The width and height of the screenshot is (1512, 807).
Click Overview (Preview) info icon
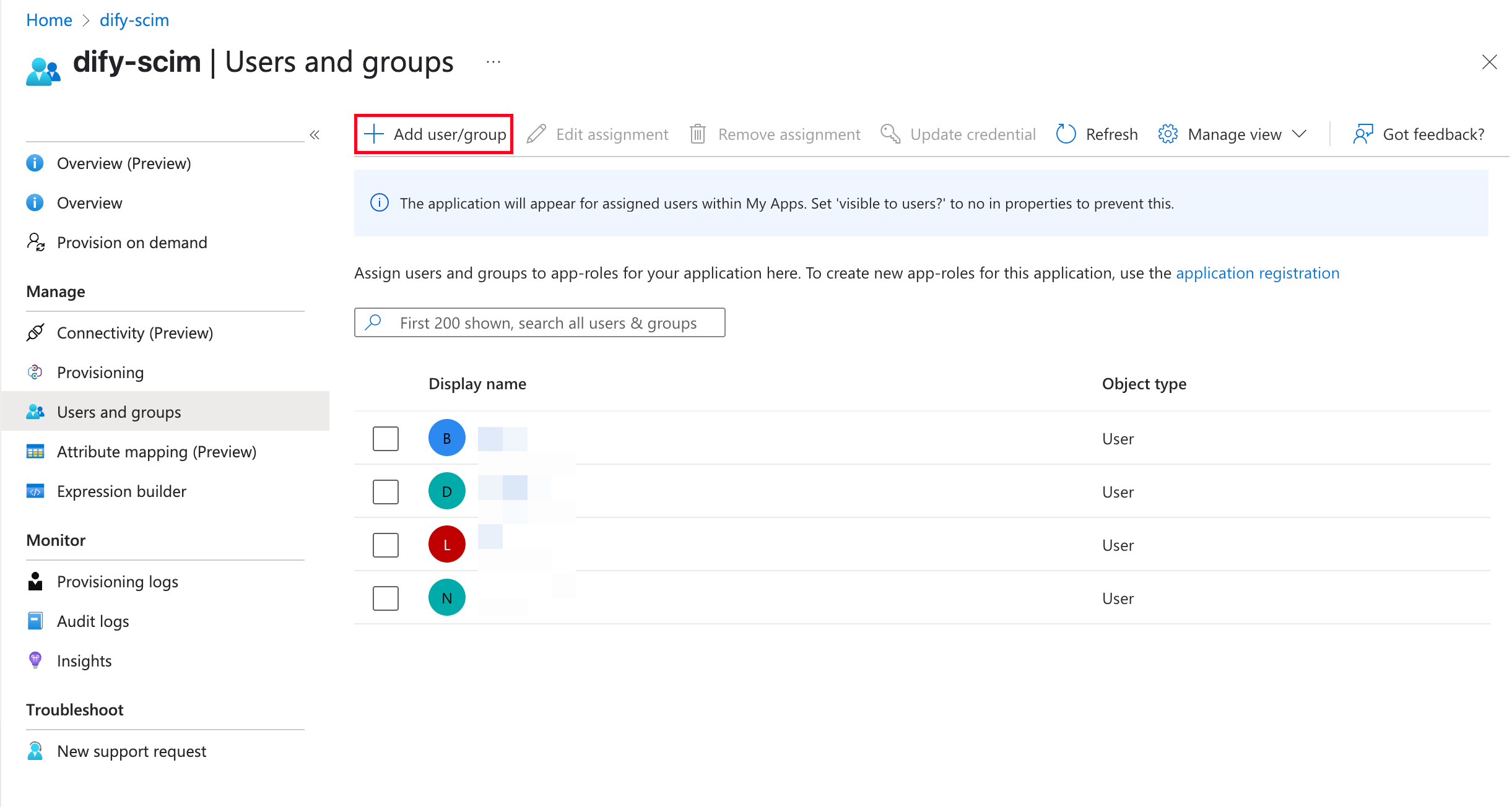pos(35,163)
